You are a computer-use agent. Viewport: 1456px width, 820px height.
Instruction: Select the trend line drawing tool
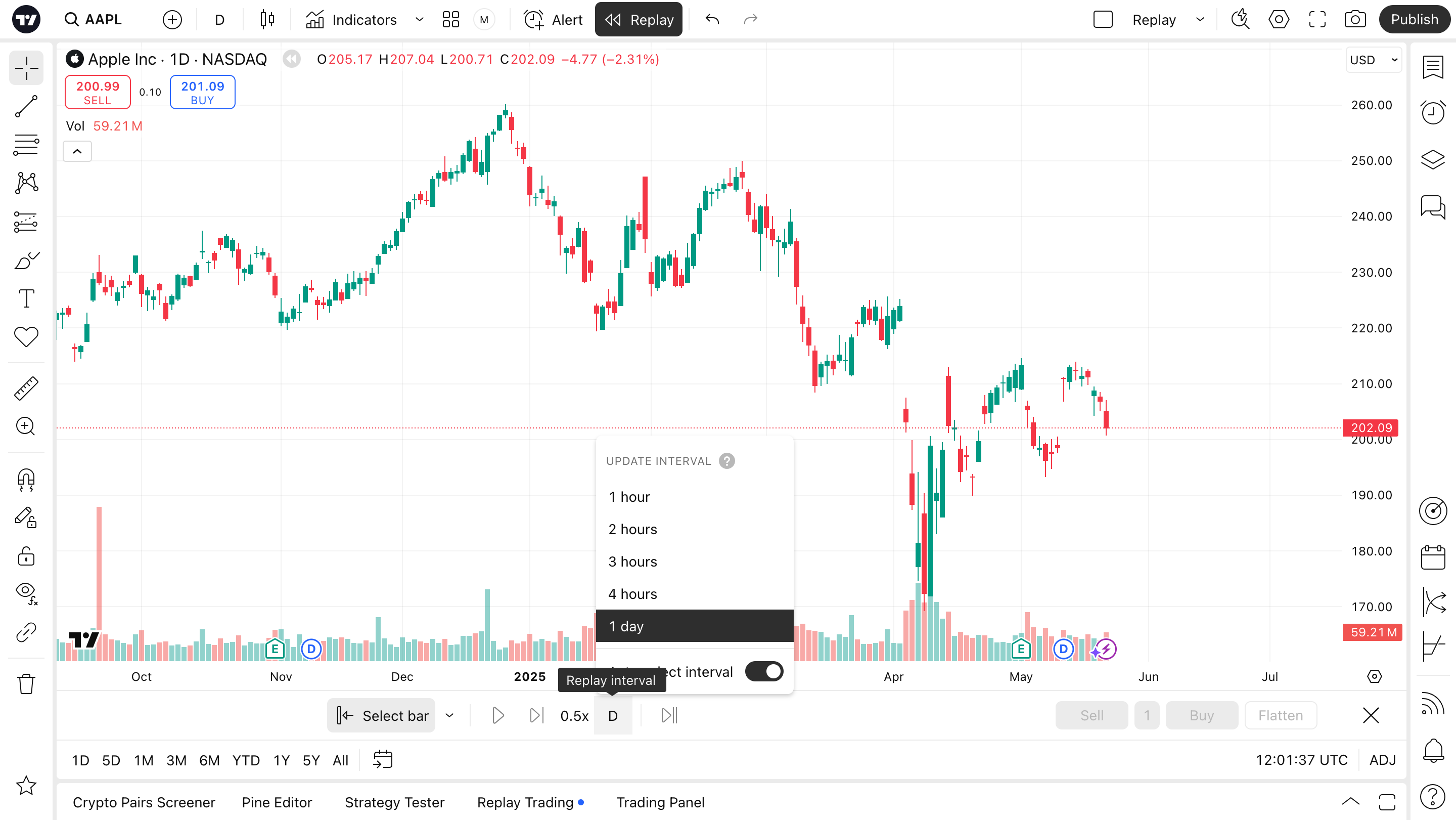tap(26, 106)
